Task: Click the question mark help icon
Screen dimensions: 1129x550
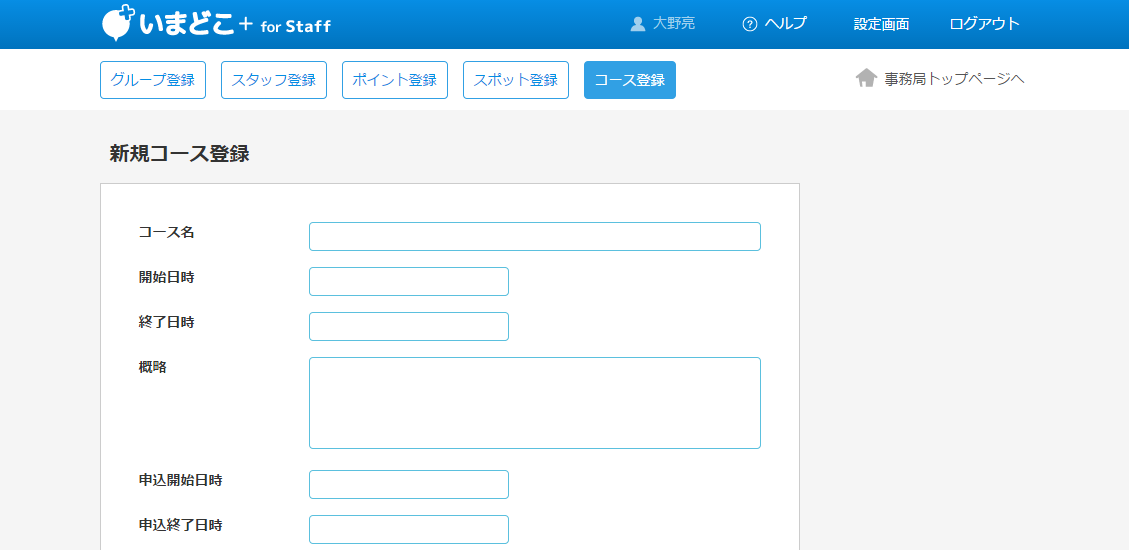Action: click(x=749, y=24)
